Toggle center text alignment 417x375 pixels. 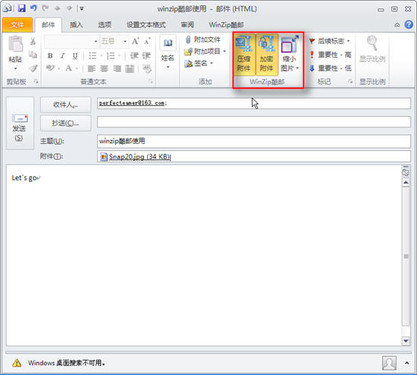coord(104,69)
